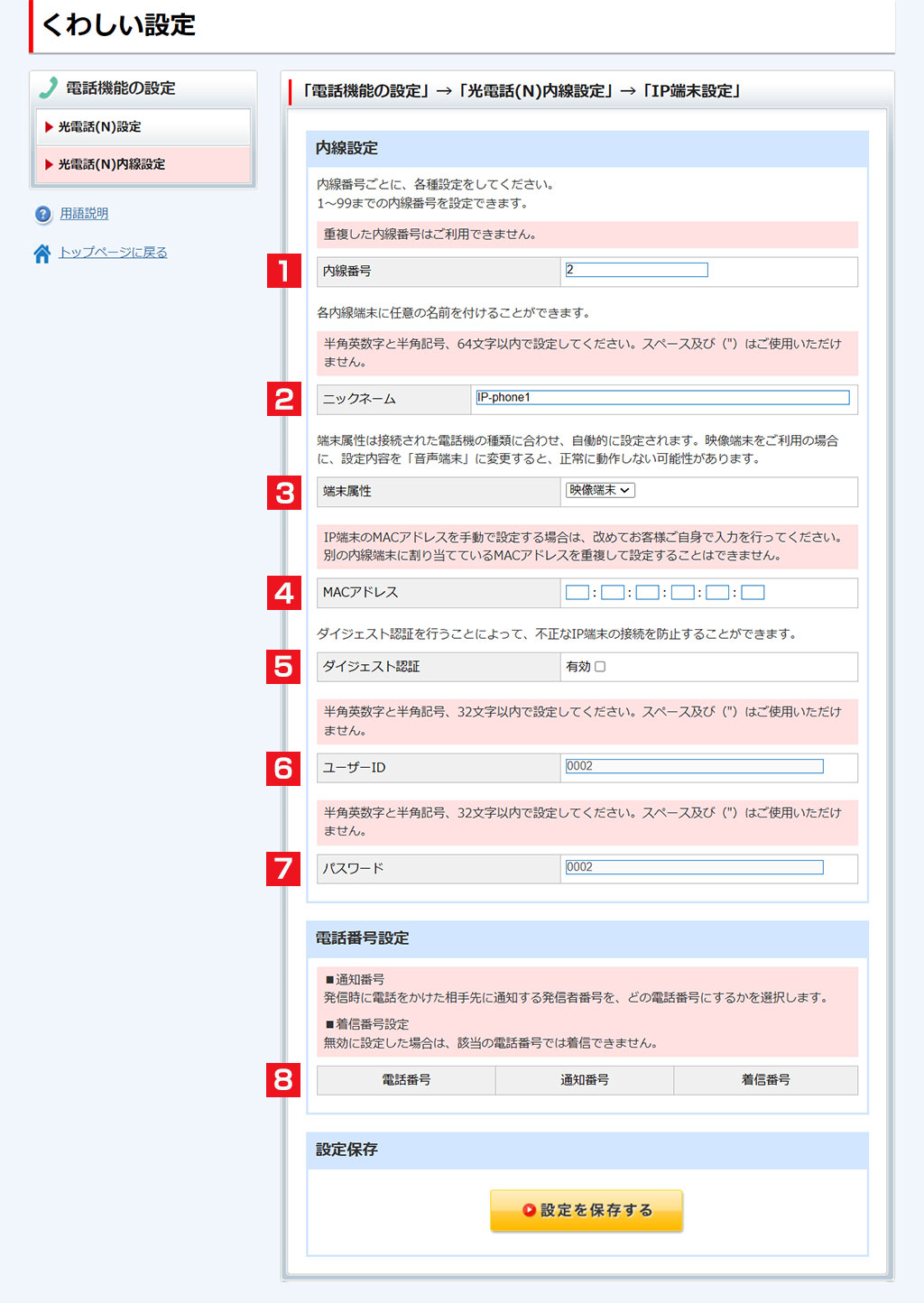The height and width of the screenshot is (1303, 924).
Task: Click the パスワード text field
Action: pos(694,867)
